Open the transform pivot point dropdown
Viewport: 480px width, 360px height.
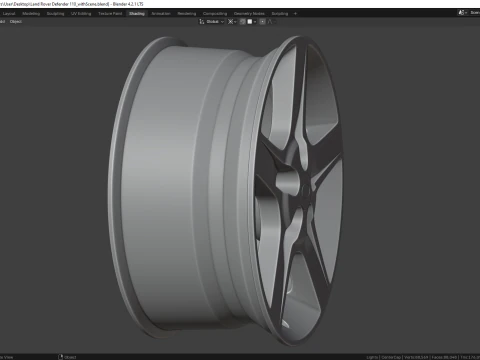coord(232,22)
